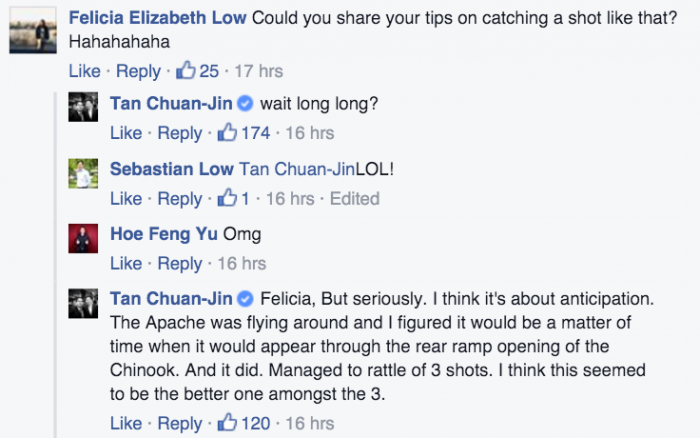Like Felicia Elizabeth Low's comment
700x438 pixels.
pyautogui.click(x=84, y=71)
